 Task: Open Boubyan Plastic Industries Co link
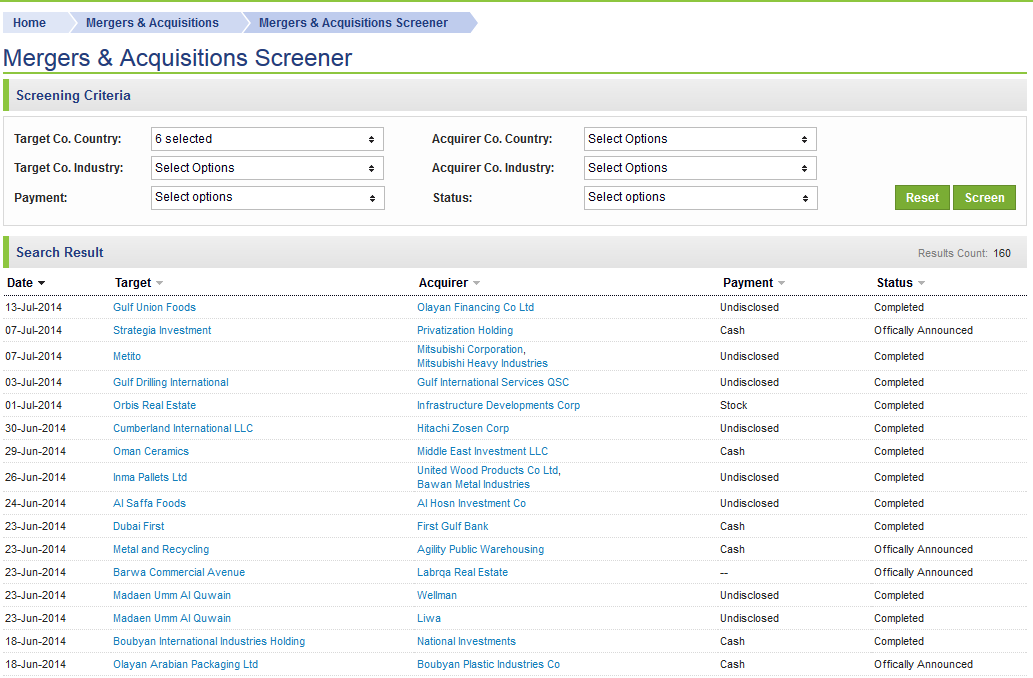(488, 665)
